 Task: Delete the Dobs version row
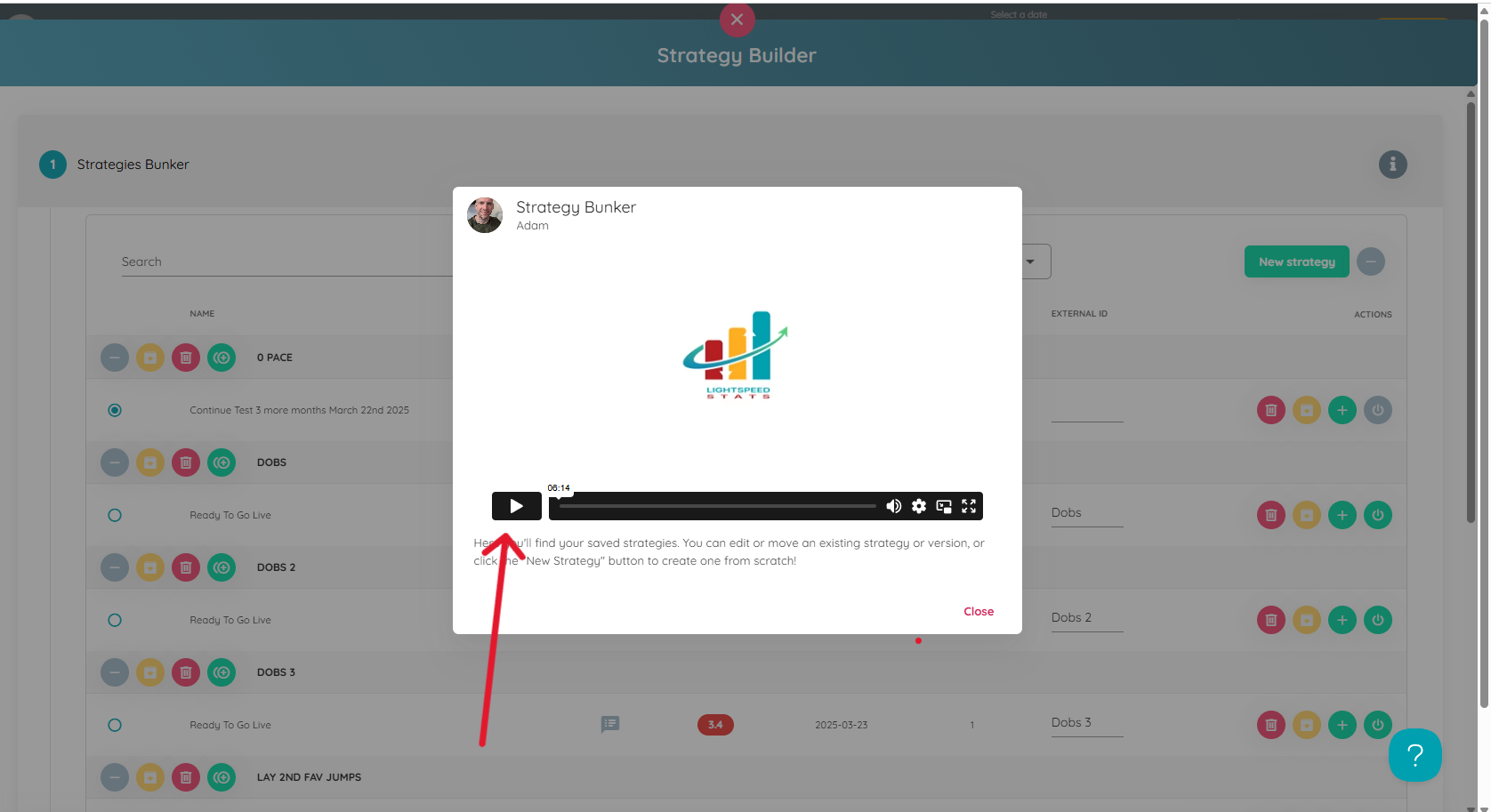point(1270,515)
